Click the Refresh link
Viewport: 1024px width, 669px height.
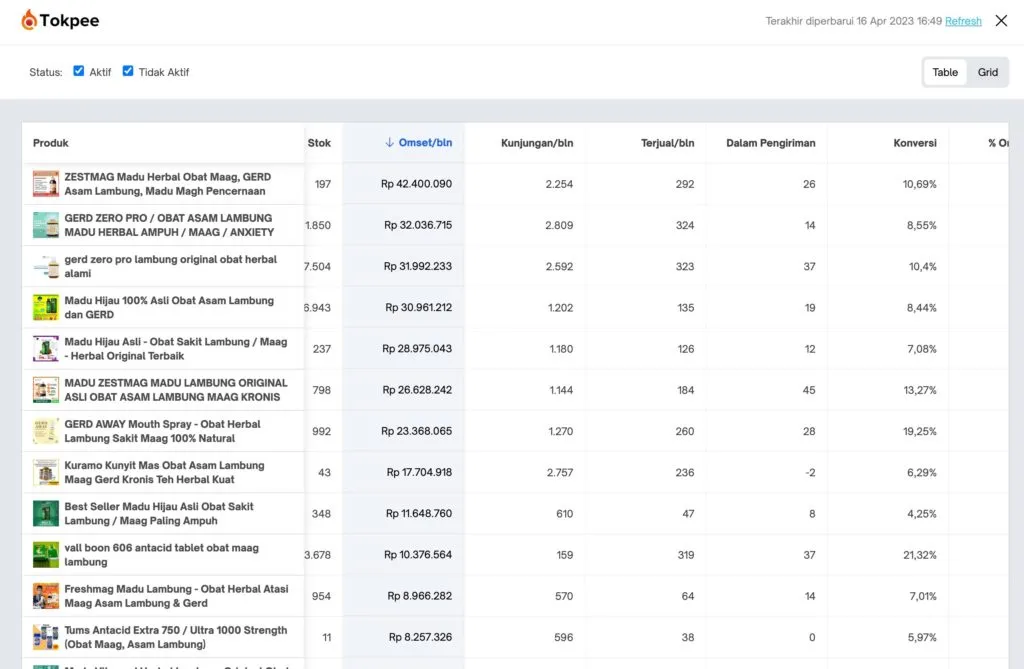coord(963,21)
